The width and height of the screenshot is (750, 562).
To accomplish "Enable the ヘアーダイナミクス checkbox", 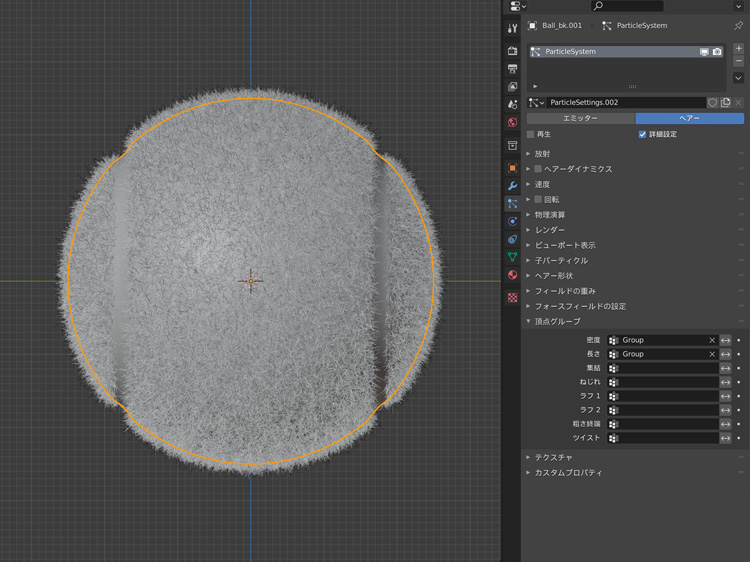I will 538,169.
